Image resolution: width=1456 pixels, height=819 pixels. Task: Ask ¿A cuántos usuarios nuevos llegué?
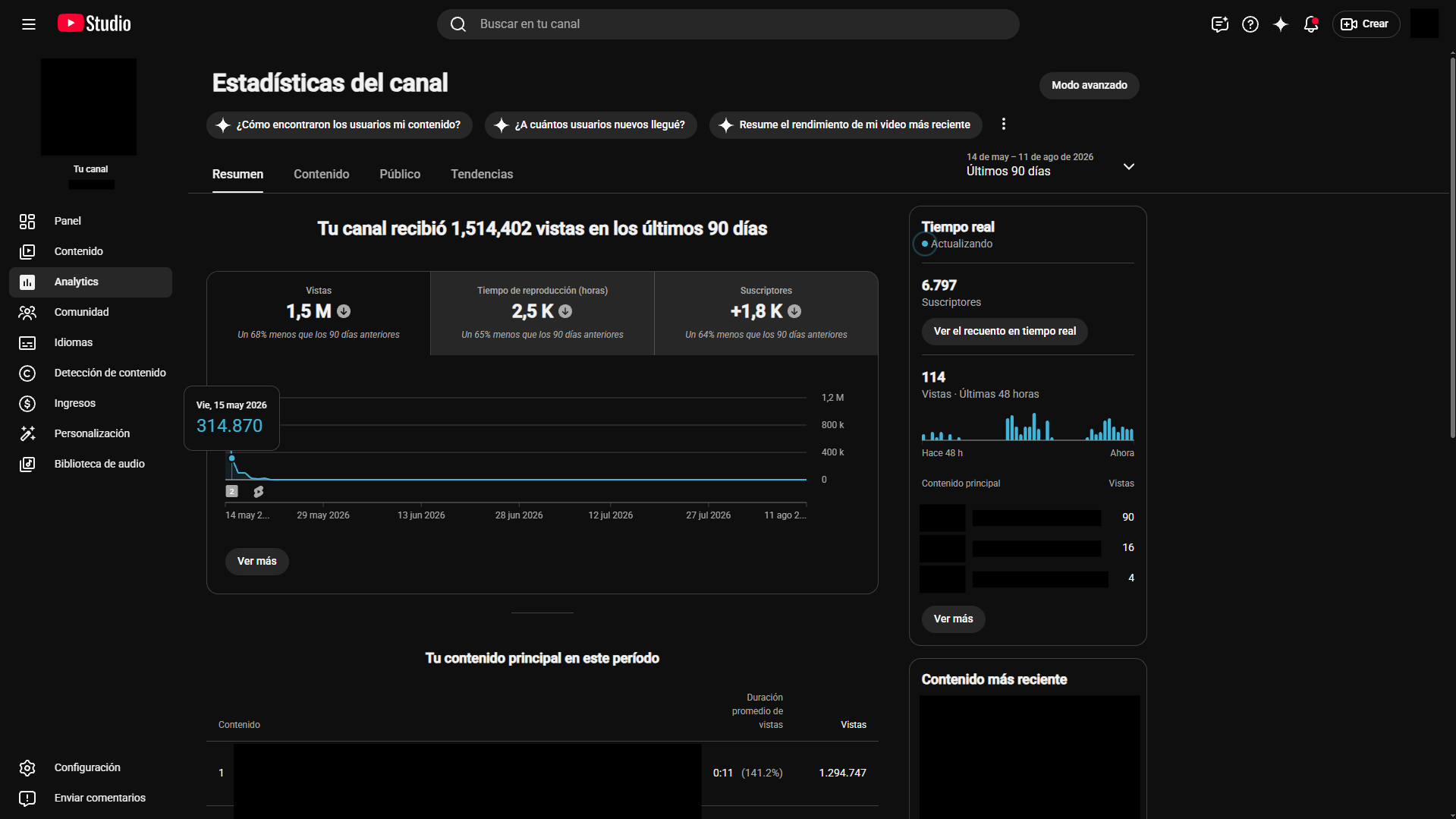591,125
